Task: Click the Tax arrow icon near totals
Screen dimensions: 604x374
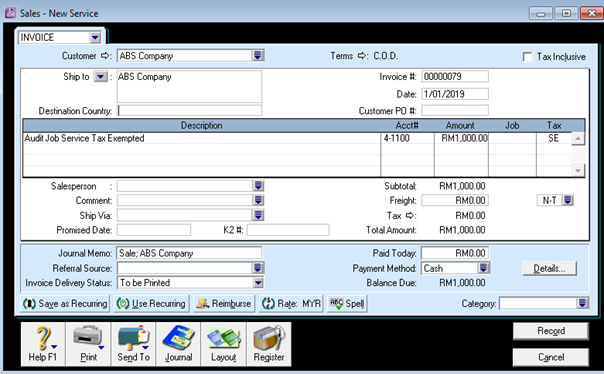Action: [411, 215]
